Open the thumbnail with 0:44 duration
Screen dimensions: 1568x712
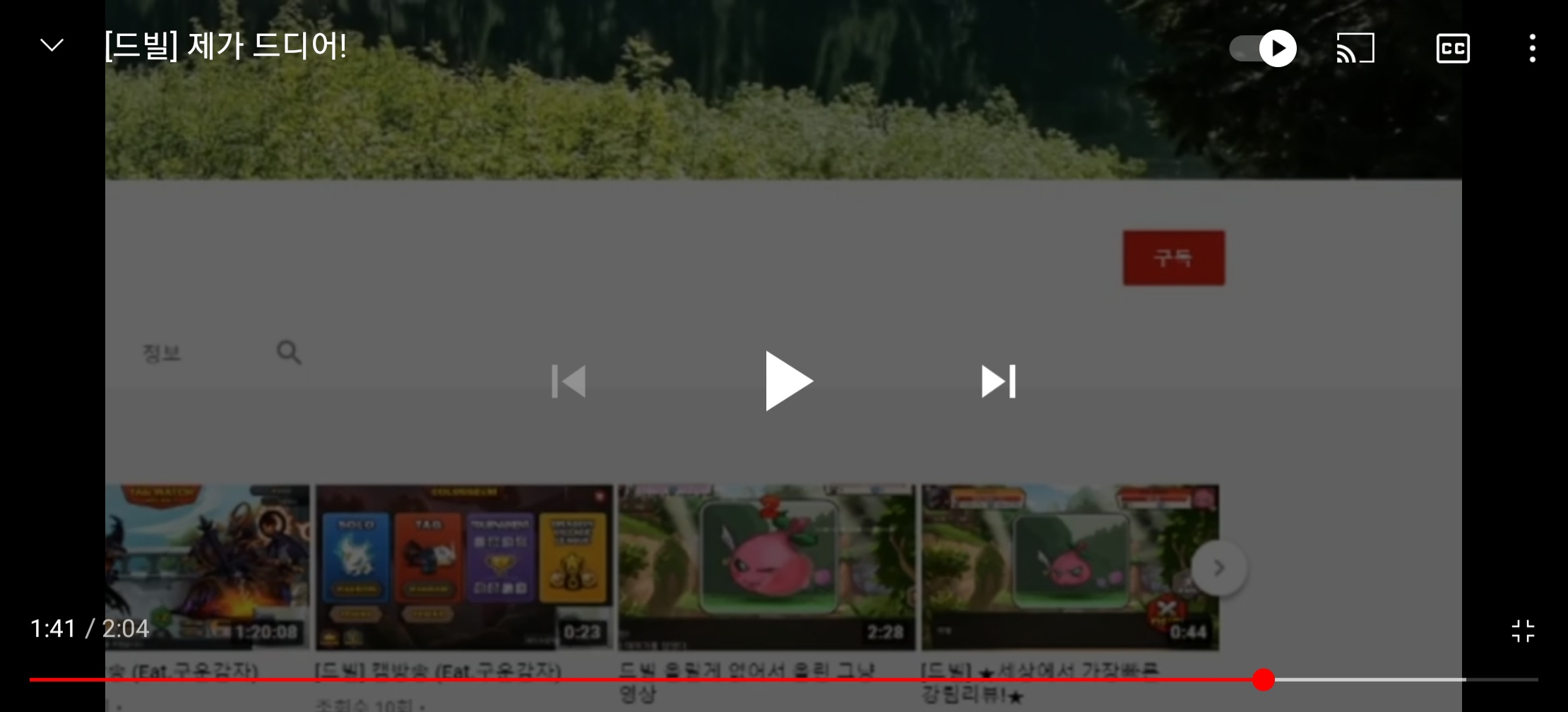[x=1070, y=567]
